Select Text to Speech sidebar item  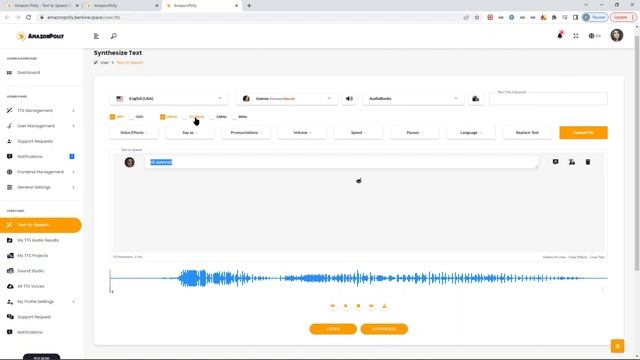pos(41,225)
